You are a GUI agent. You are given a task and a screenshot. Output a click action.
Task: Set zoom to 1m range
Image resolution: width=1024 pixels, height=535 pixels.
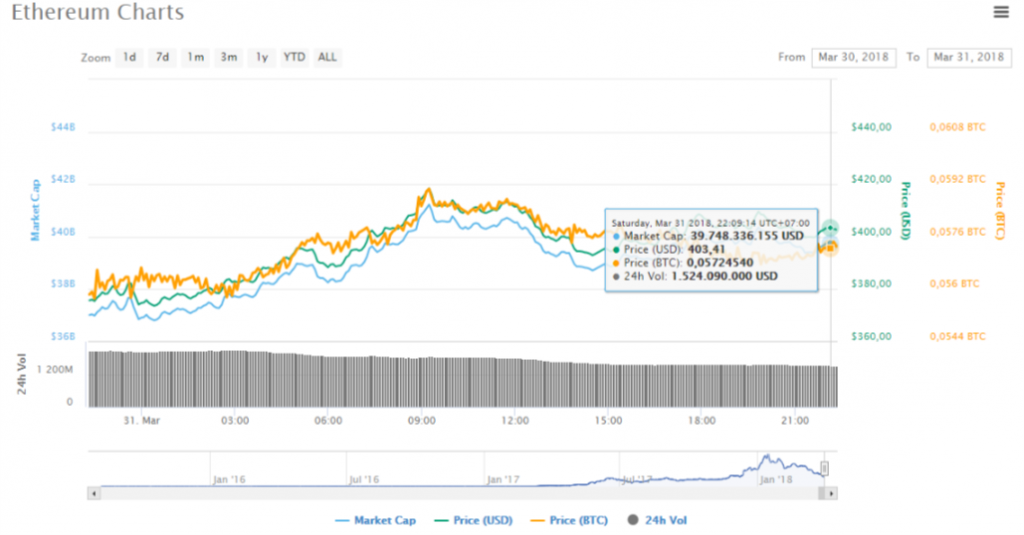tap(195, 57)
